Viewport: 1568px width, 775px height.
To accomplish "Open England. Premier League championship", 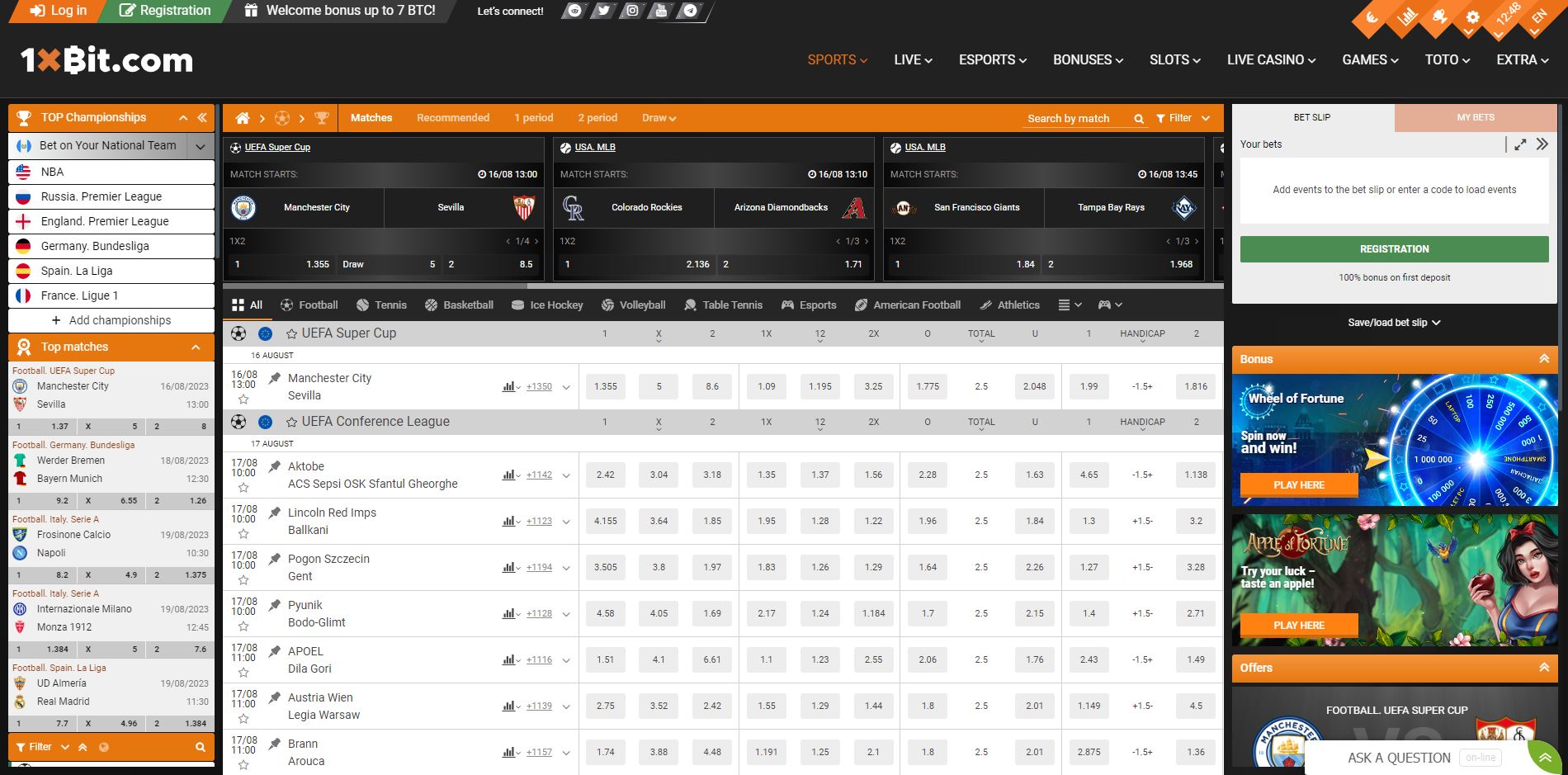I will (x=111, y=221).
